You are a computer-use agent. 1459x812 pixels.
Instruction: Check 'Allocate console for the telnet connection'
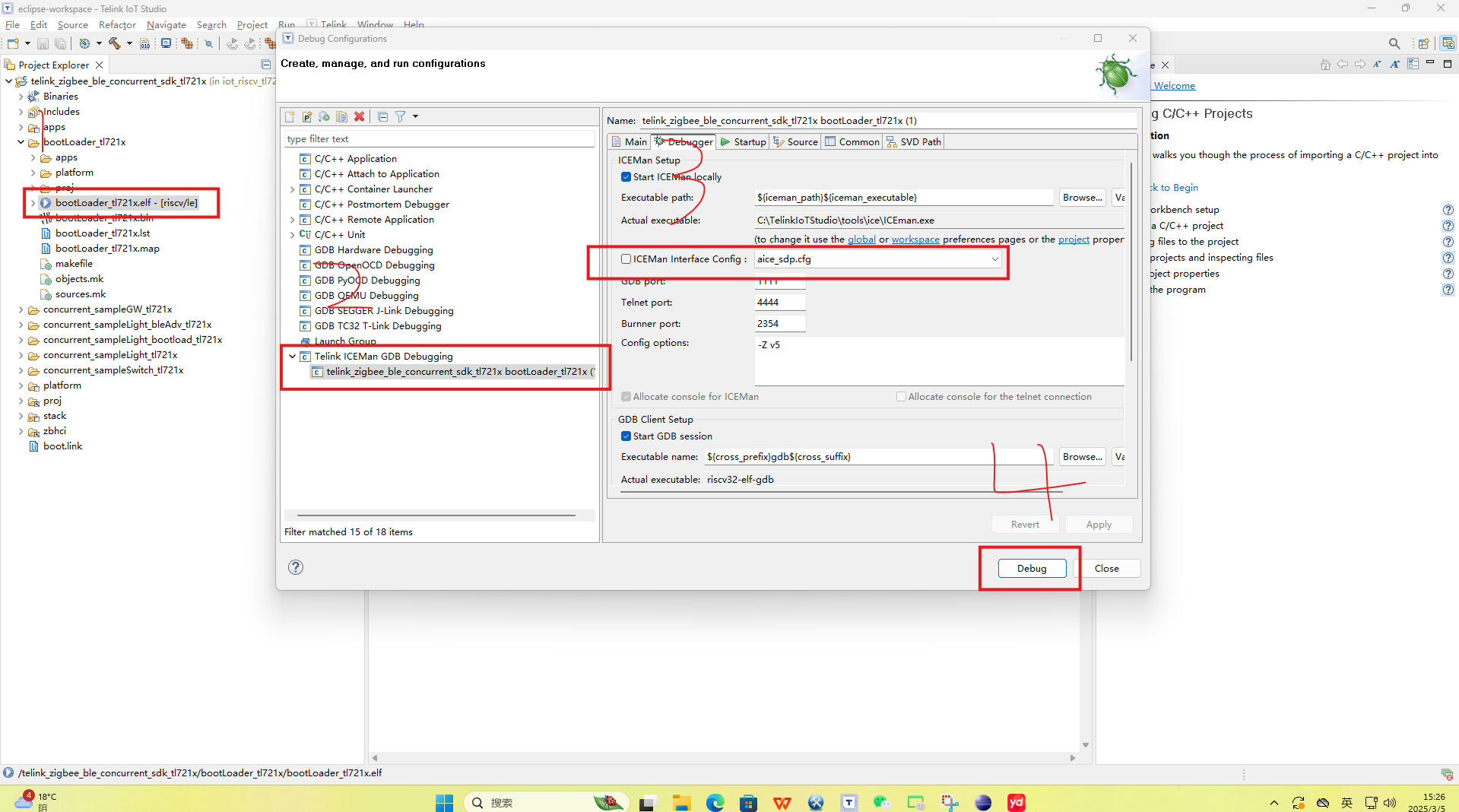coord(901,397)
